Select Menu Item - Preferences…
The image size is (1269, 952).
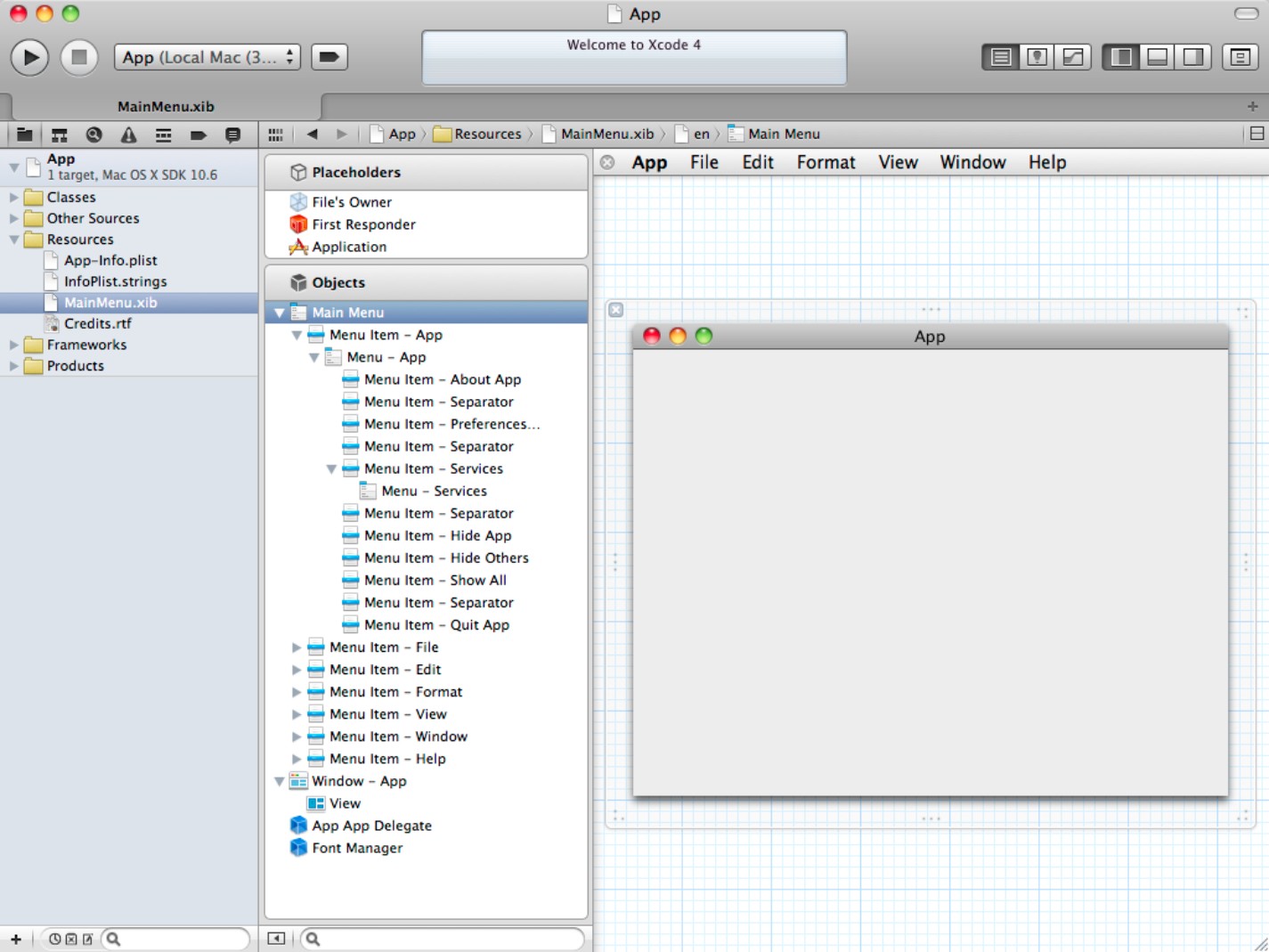451,424
